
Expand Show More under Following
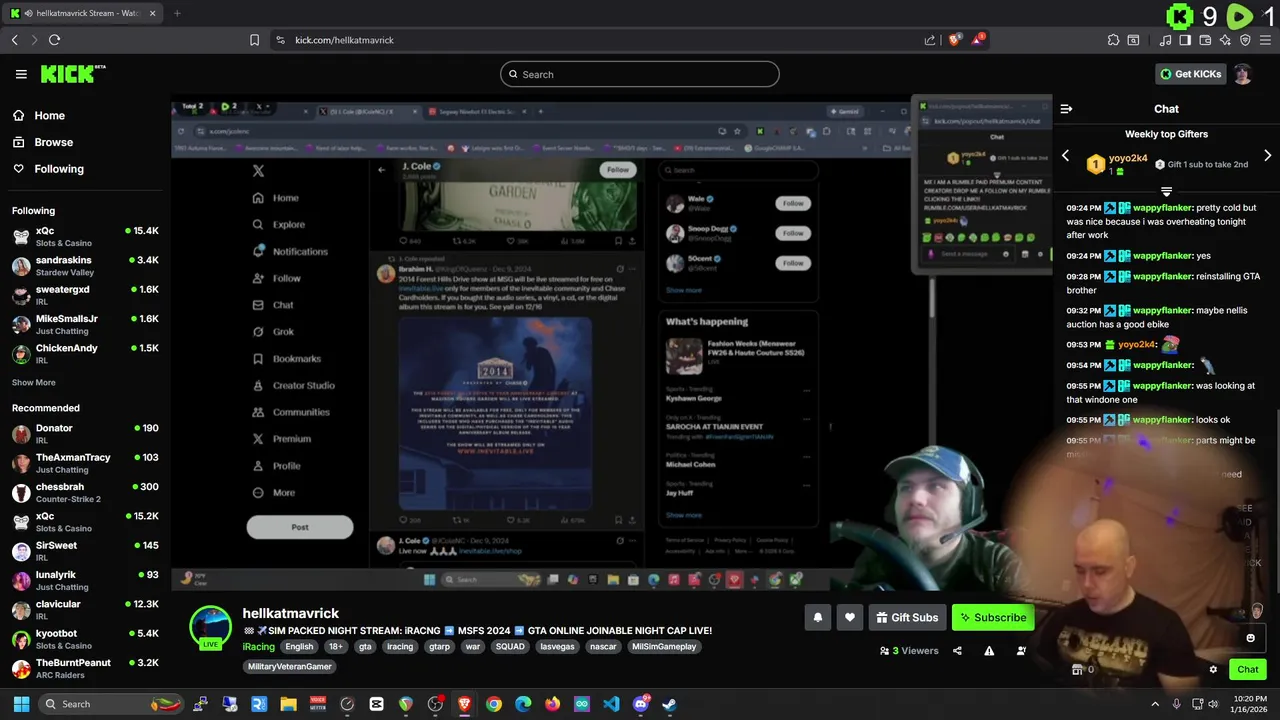[x=34, y=382]
